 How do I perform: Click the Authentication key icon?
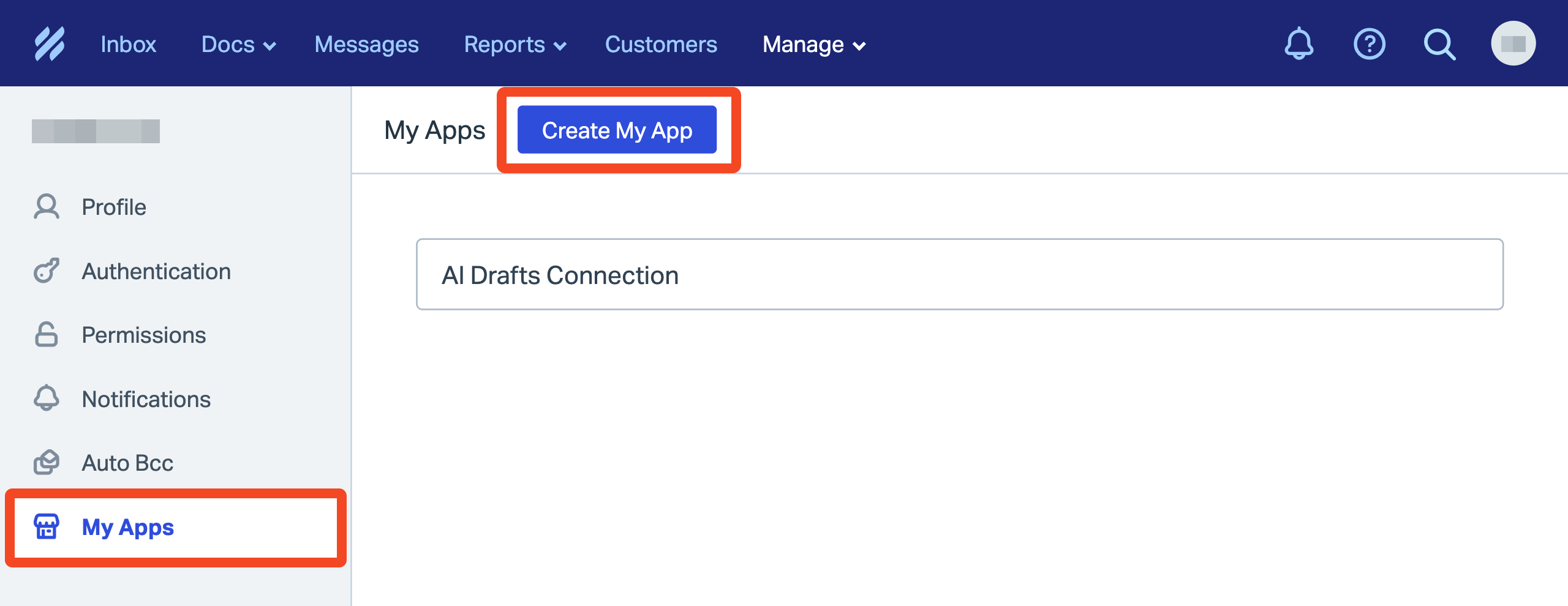(x=47, y=271)
